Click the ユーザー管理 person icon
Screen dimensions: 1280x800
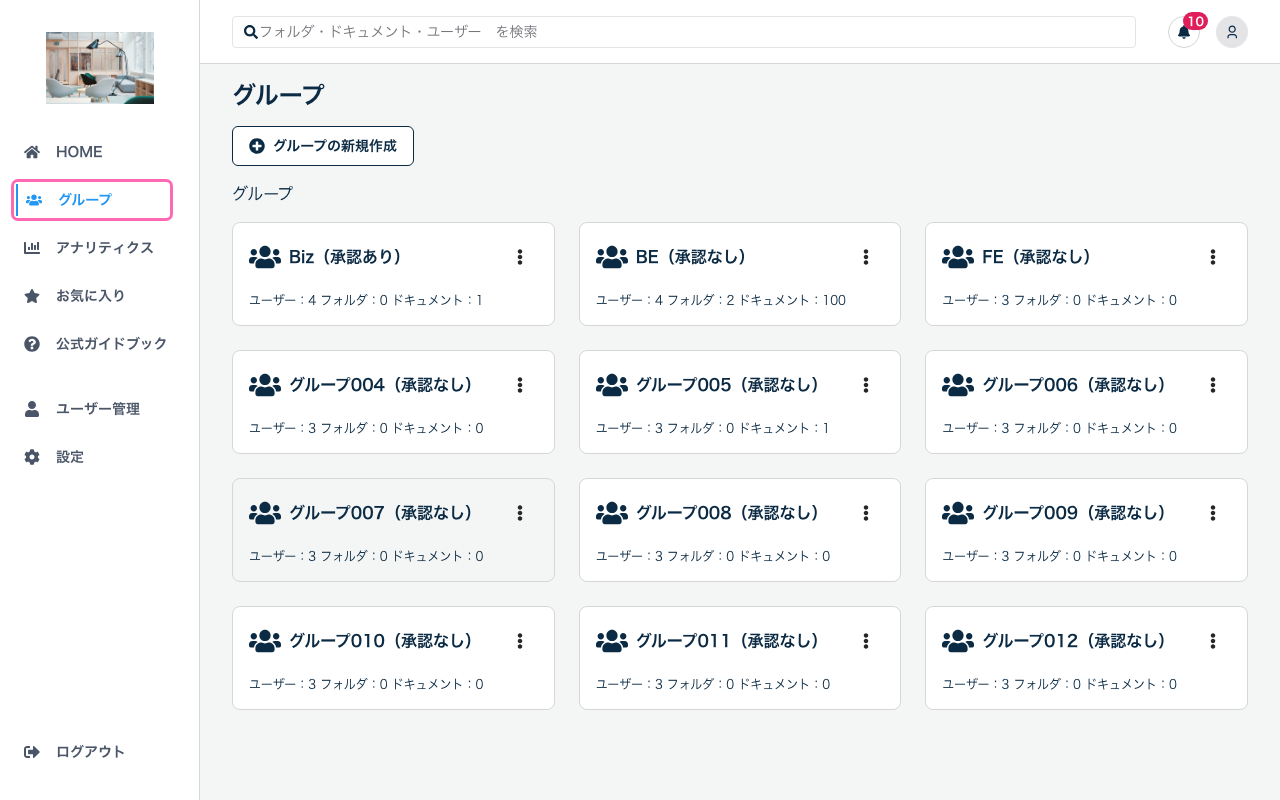coord(31,408)
